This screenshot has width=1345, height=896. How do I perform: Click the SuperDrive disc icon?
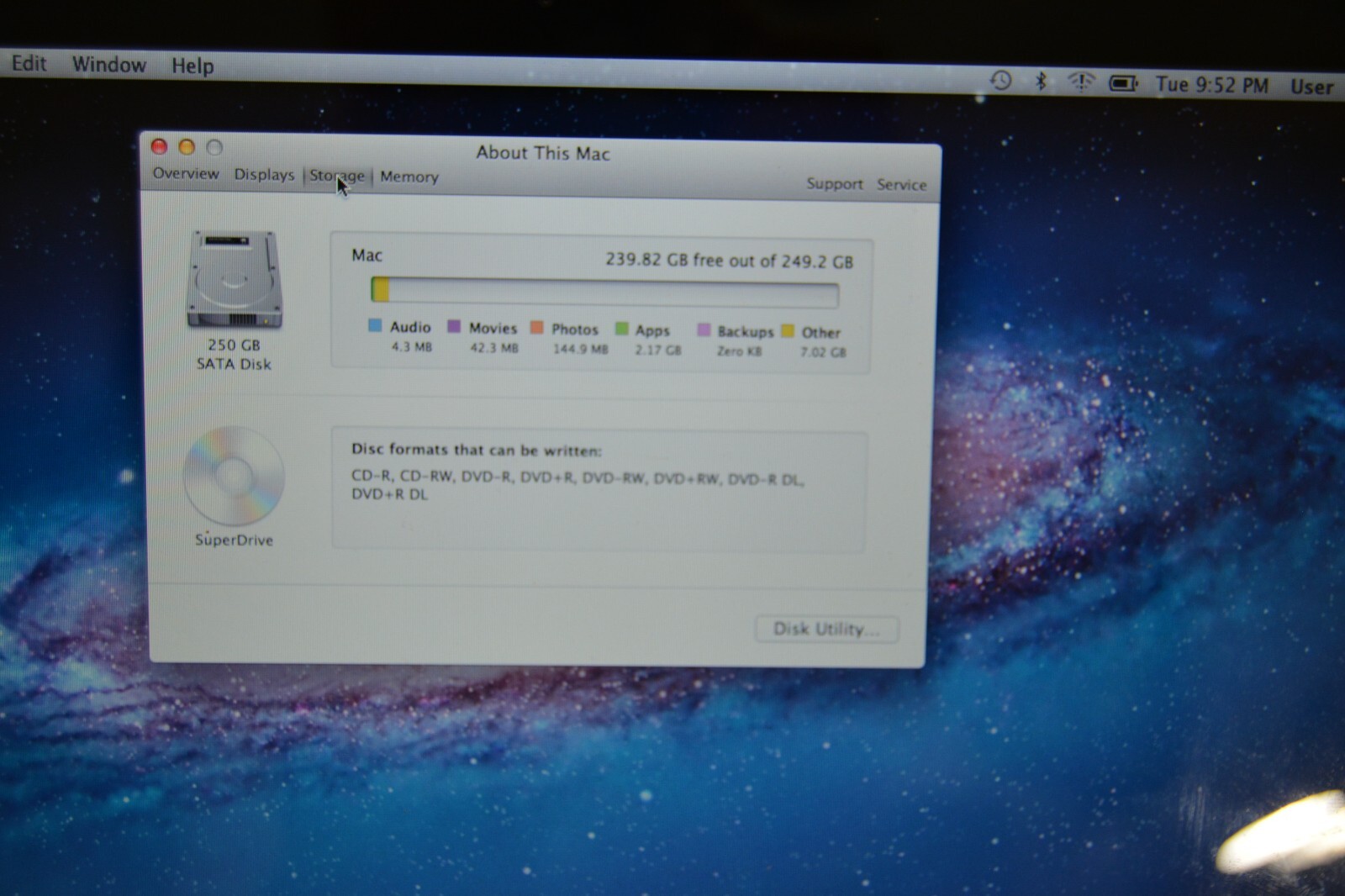234,476
